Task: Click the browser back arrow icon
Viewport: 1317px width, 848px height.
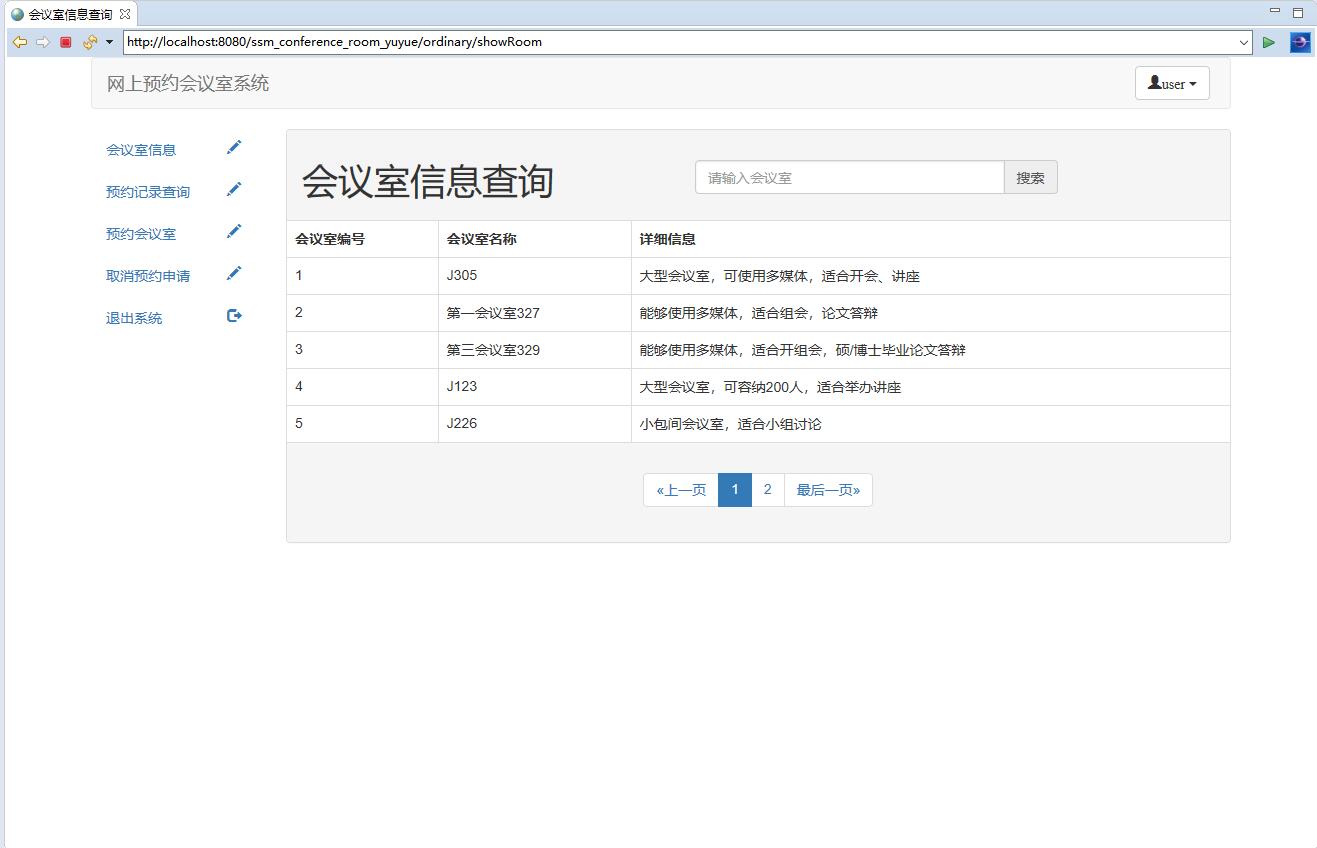Action: coord(19,42)
